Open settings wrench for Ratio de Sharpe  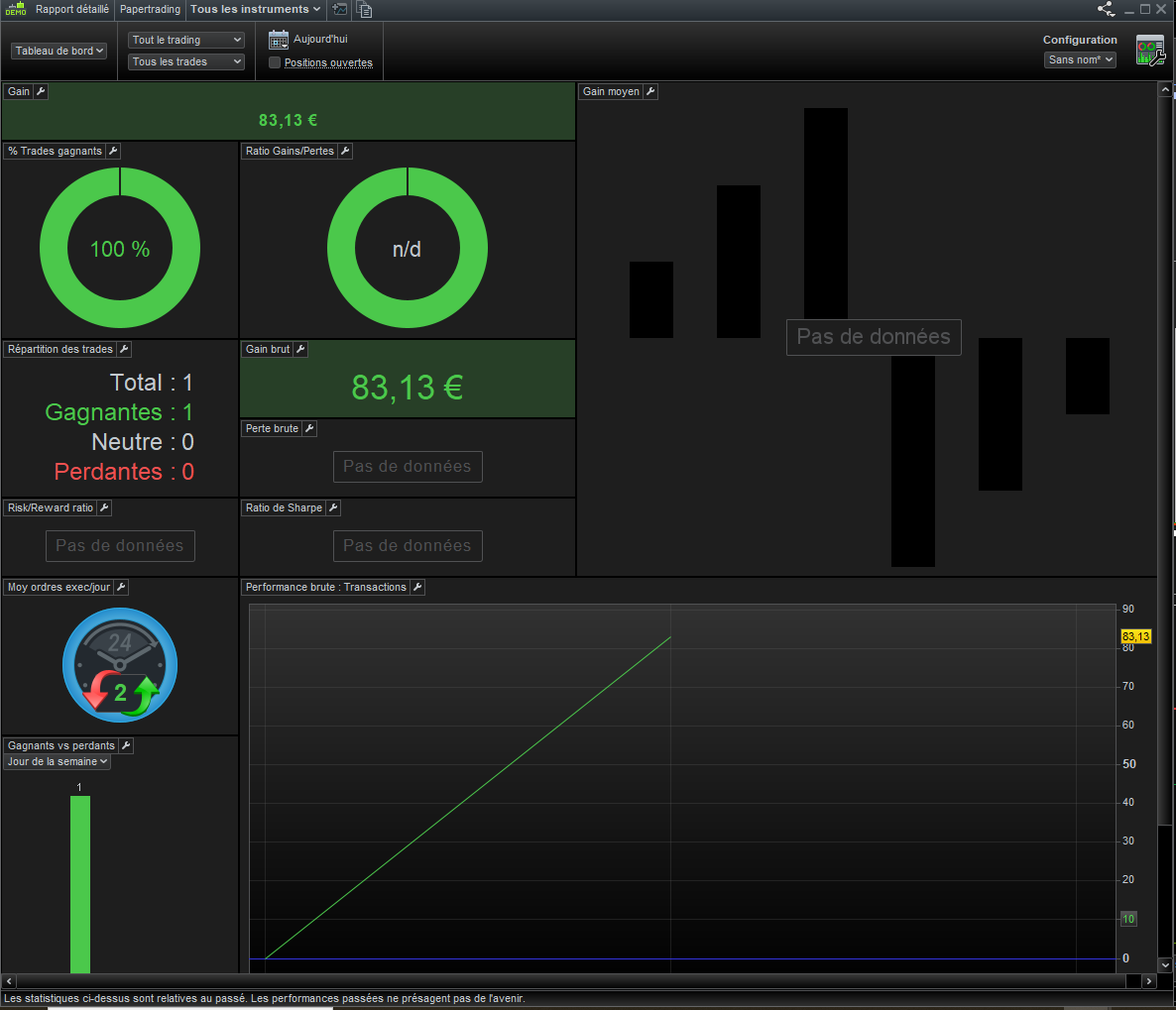coord(334,507)
